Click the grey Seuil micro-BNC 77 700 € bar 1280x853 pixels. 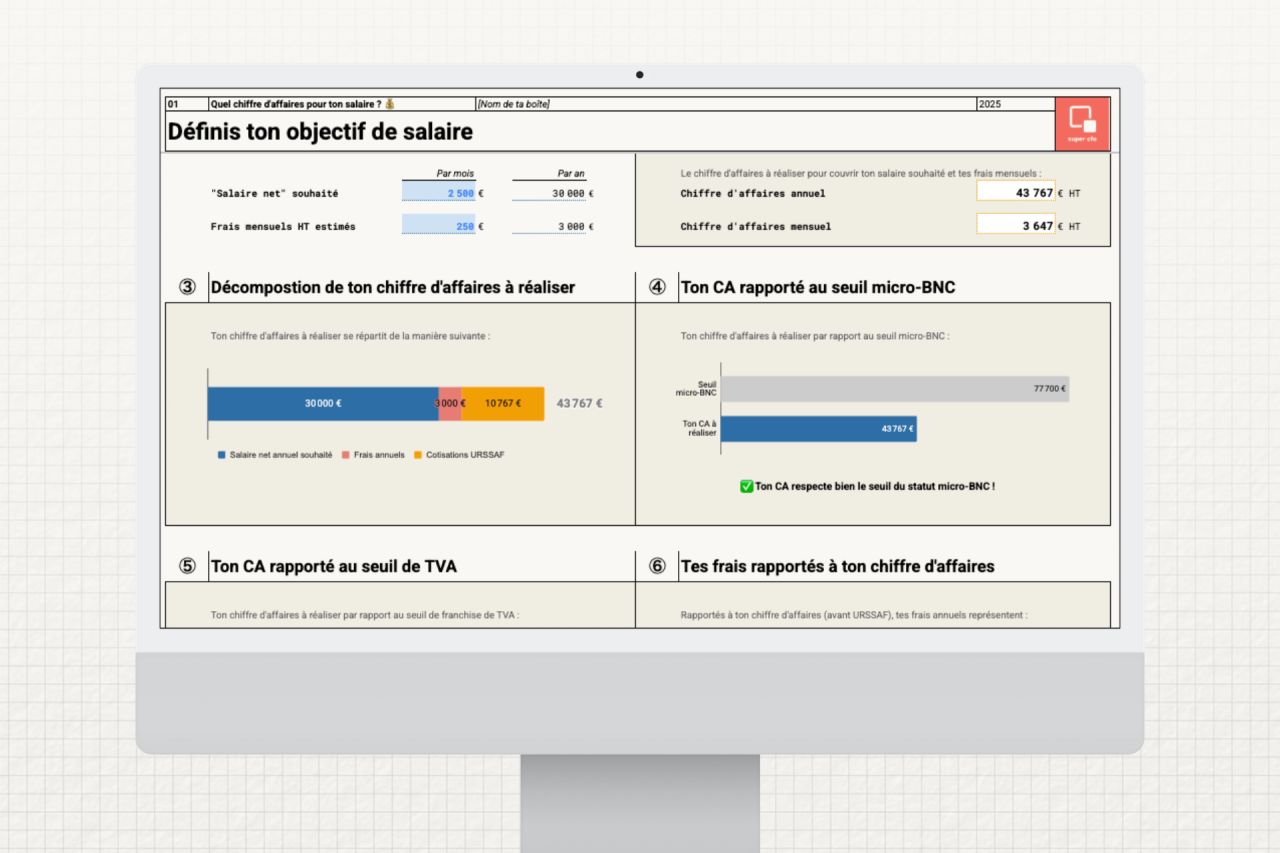(894, 389)
